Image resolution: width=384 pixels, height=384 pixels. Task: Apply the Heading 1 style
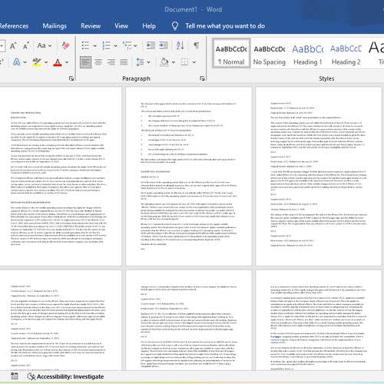pyautogui.click(x=308, y=54)
